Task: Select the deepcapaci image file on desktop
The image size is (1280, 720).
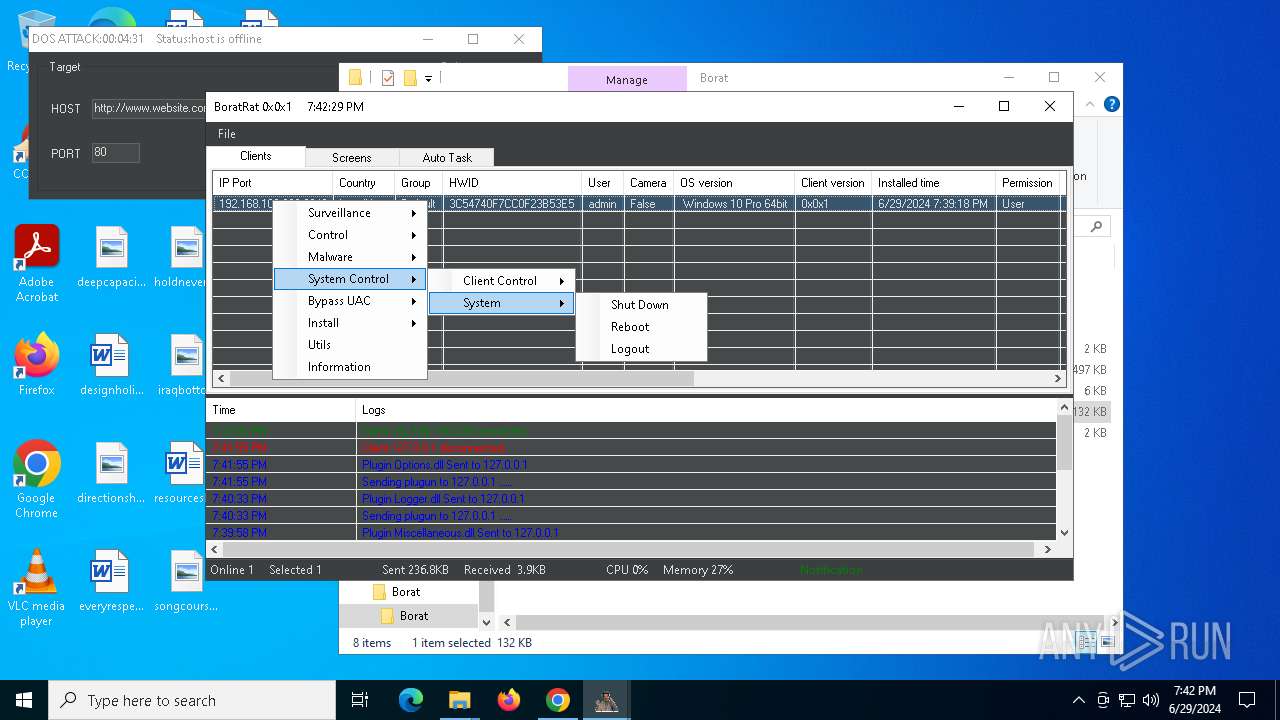Action: pyautogui.click(x=111, y=256)
